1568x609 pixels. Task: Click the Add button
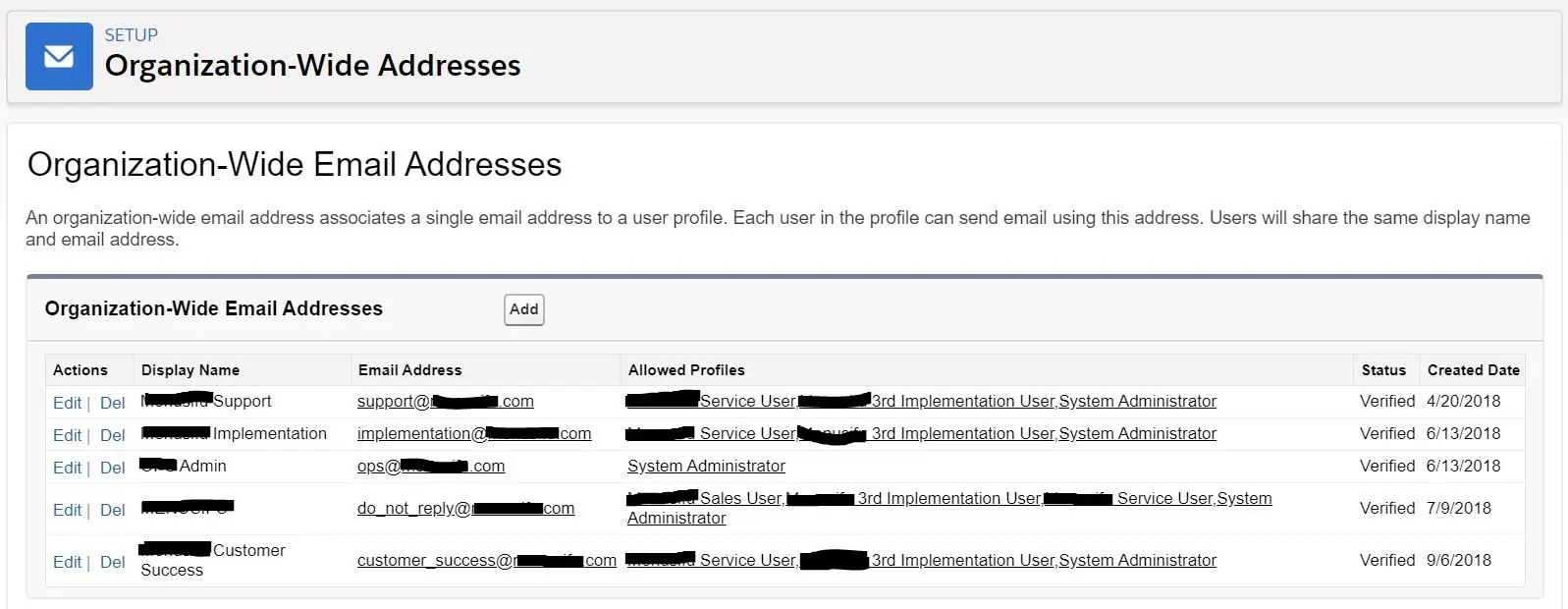pos(524,309)
